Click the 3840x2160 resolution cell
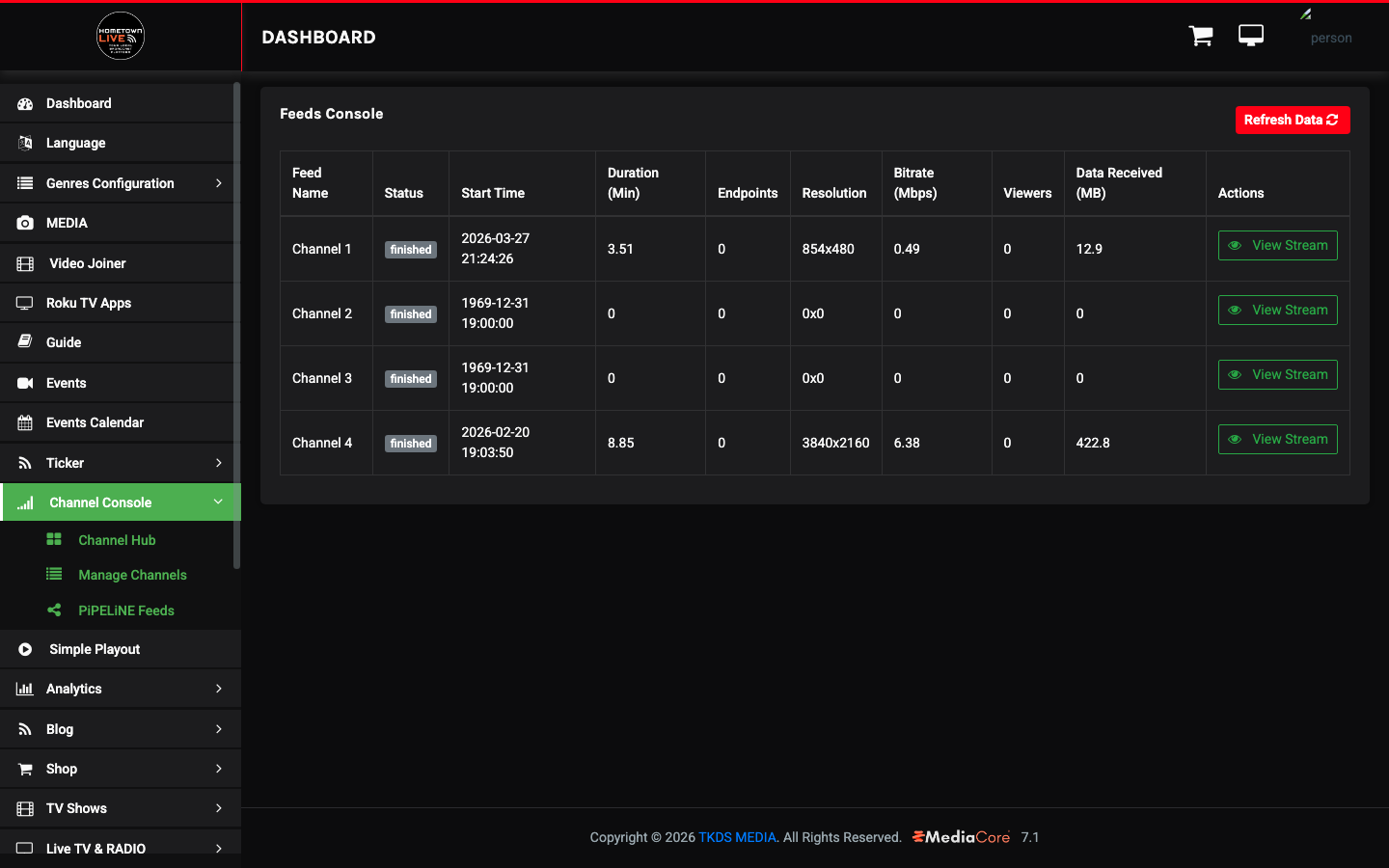This screenshot has width=1389, height=868. click(835, 443)
